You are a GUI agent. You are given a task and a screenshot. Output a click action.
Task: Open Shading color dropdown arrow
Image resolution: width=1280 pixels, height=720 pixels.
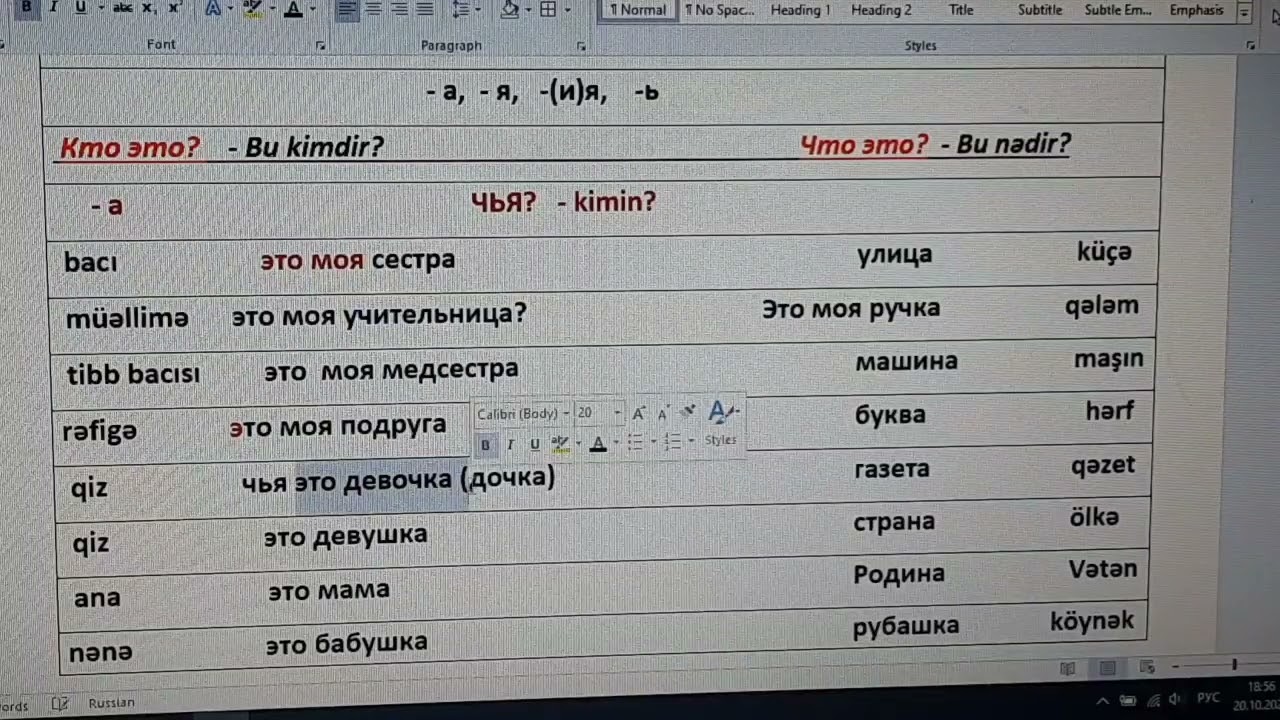(528, 9)
